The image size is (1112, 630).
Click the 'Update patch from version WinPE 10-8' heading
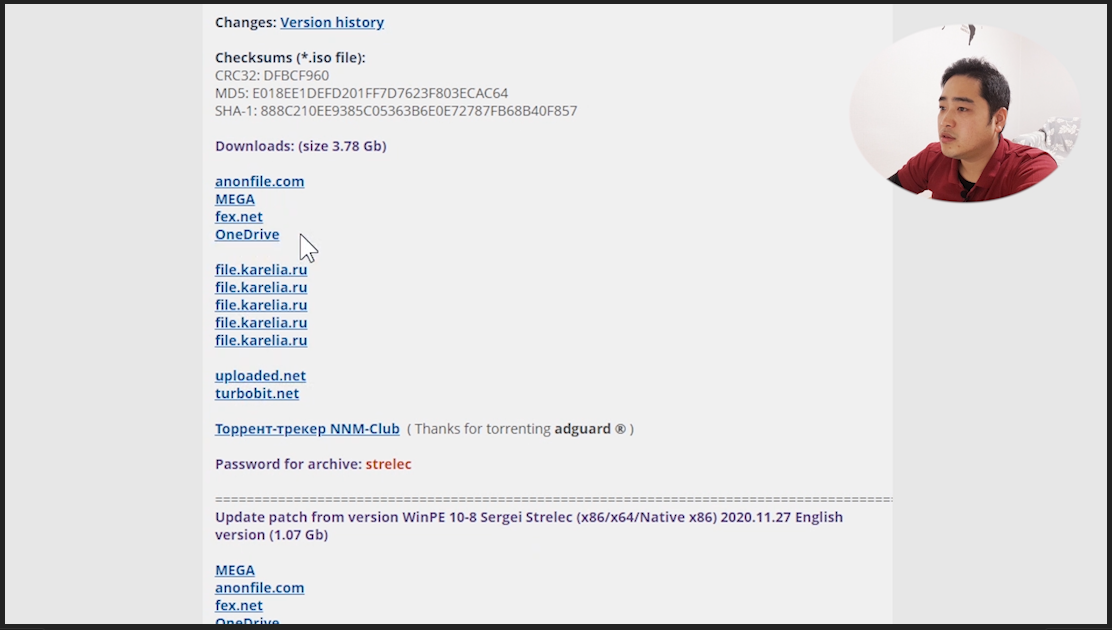[529, 526]
